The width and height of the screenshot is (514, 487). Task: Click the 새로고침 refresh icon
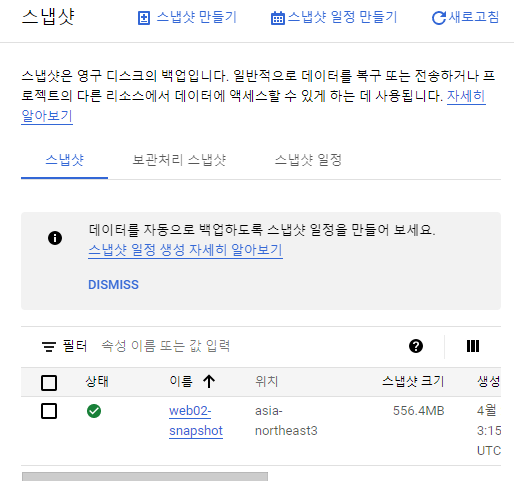pyautogui.click(x=439, y=18)
